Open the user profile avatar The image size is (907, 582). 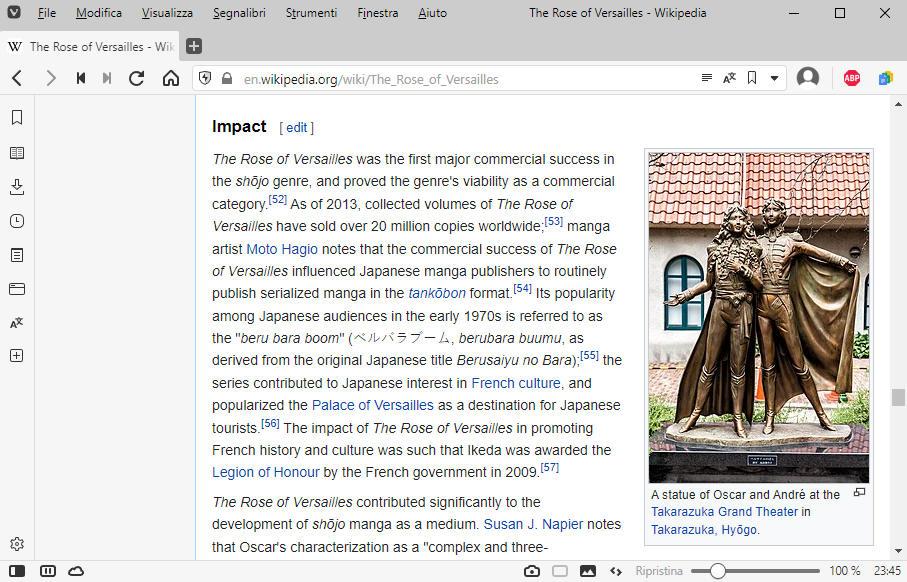click(x=808, y=78)
